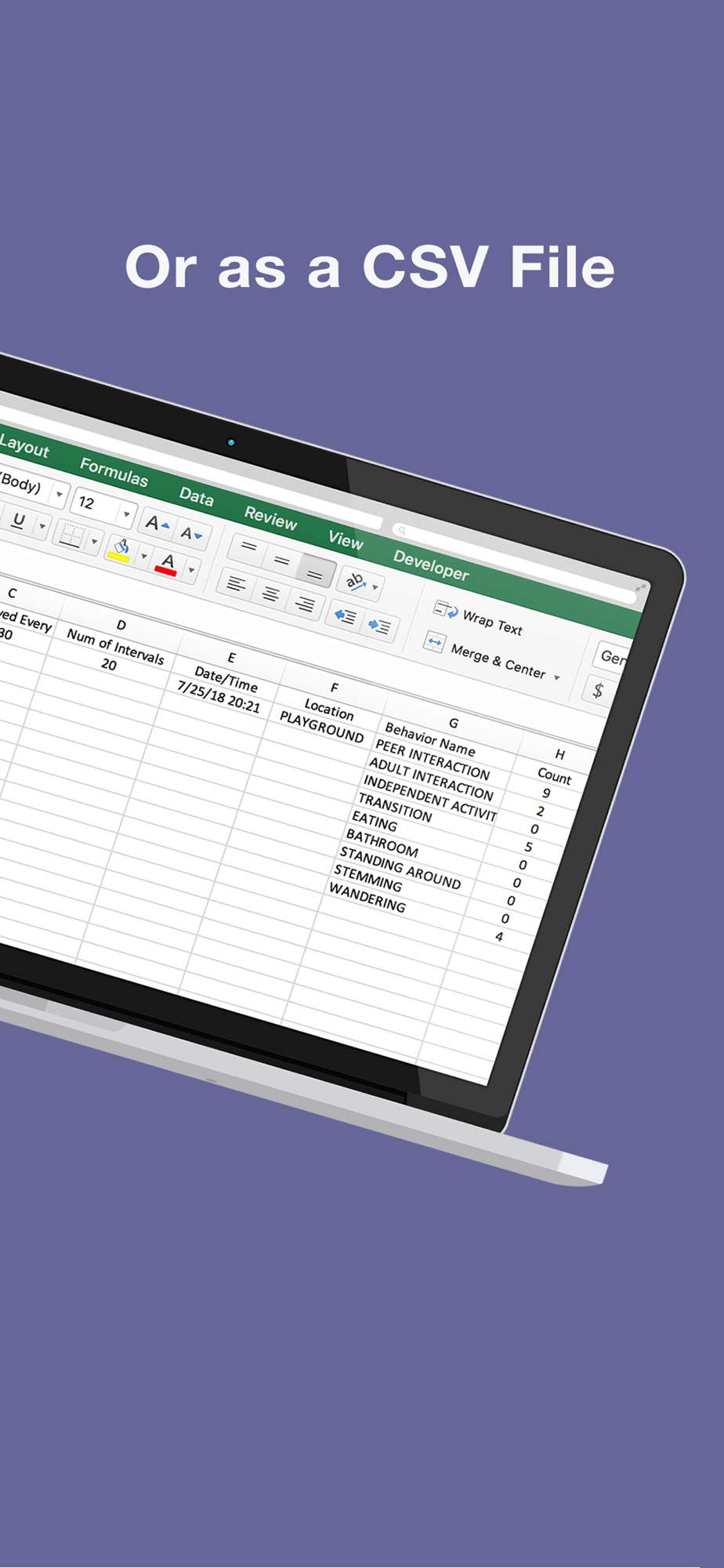Open the General number format box

(612, 657)
